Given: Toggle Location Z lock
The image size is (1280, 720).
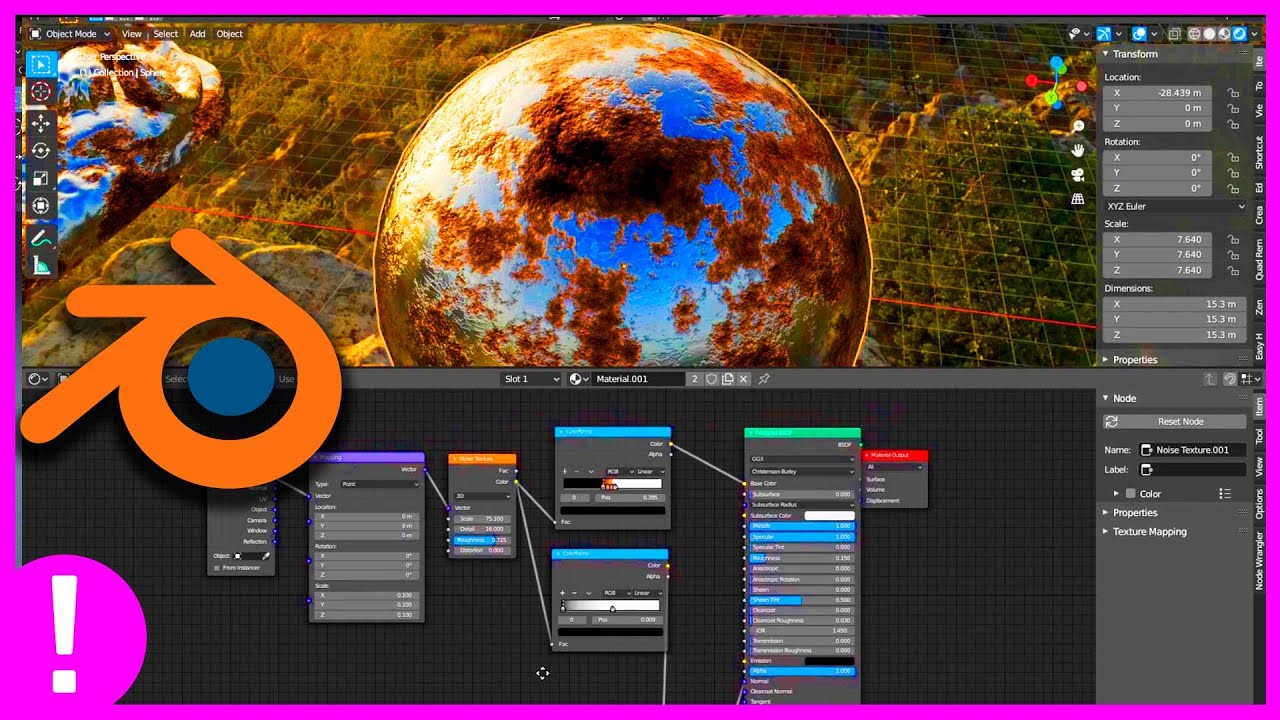Looking at the screenshot, I should [1232, 124].
